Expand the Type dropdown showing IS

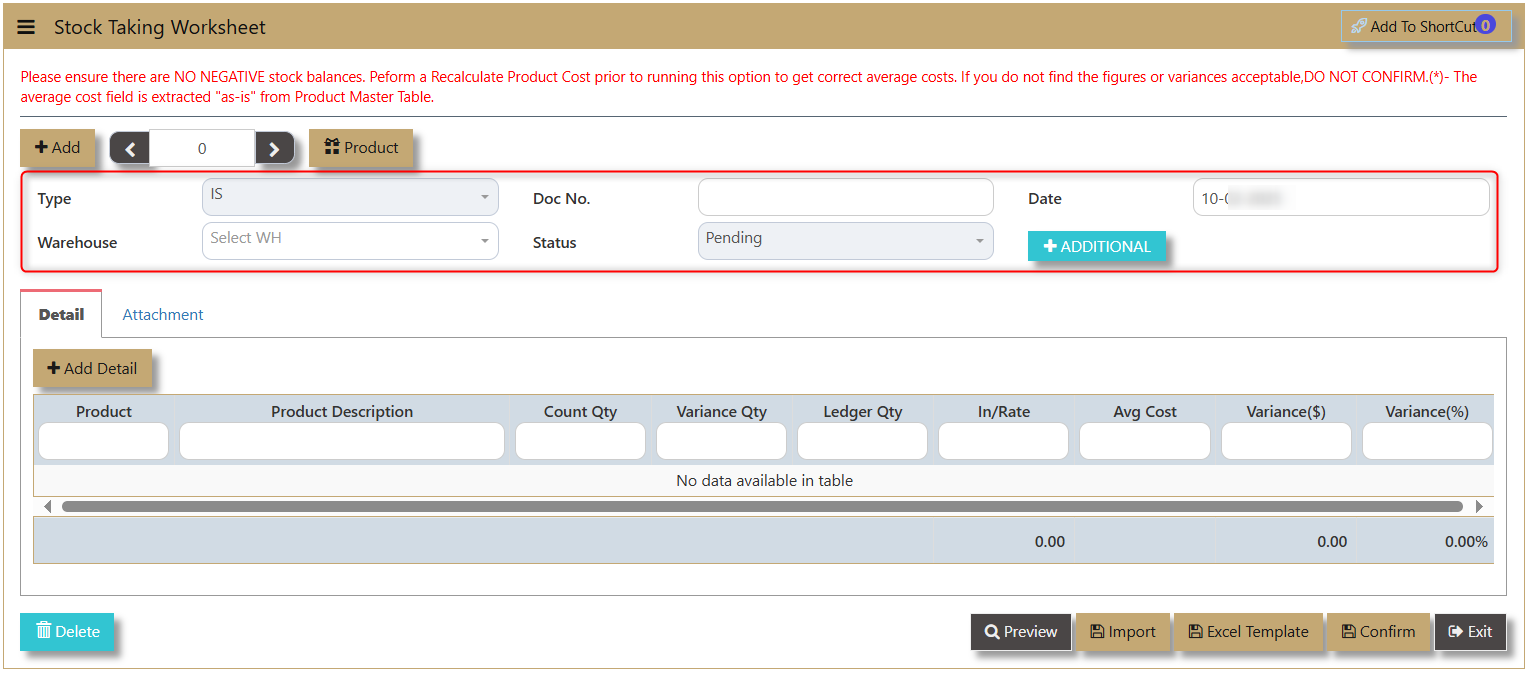point(350,197)
